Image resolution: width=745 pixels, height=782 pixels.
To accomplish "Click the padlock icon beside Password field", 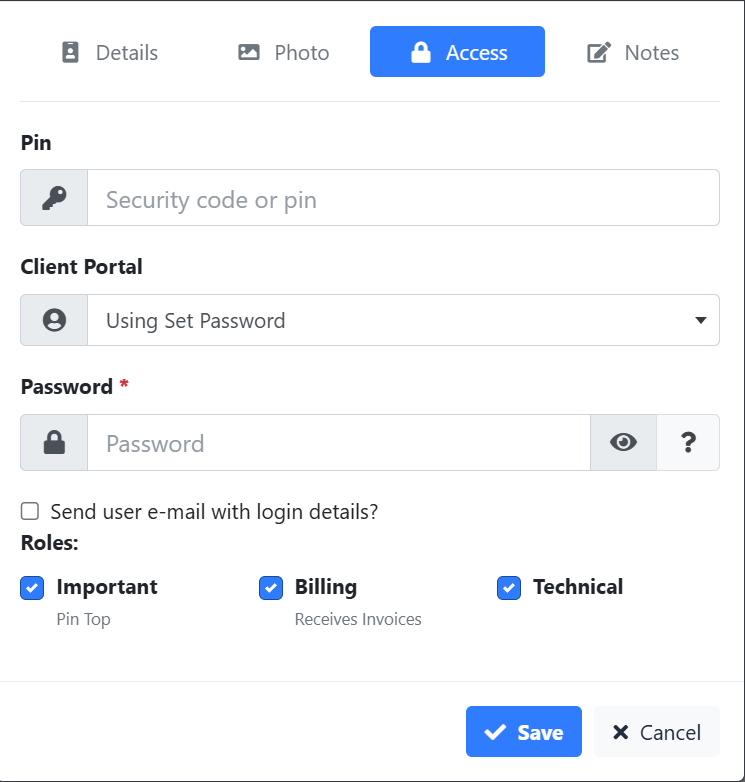I will click(x=54, y=443).
